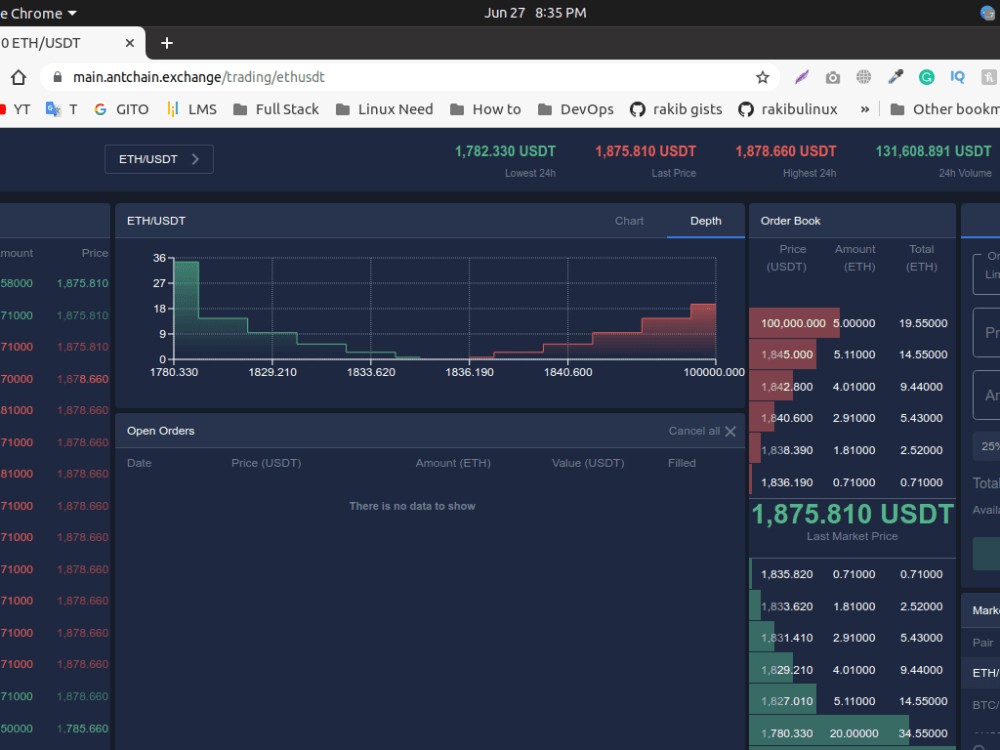
Task: Open the ETH/USDT pair selector dropdown
Action: point(158,158)
